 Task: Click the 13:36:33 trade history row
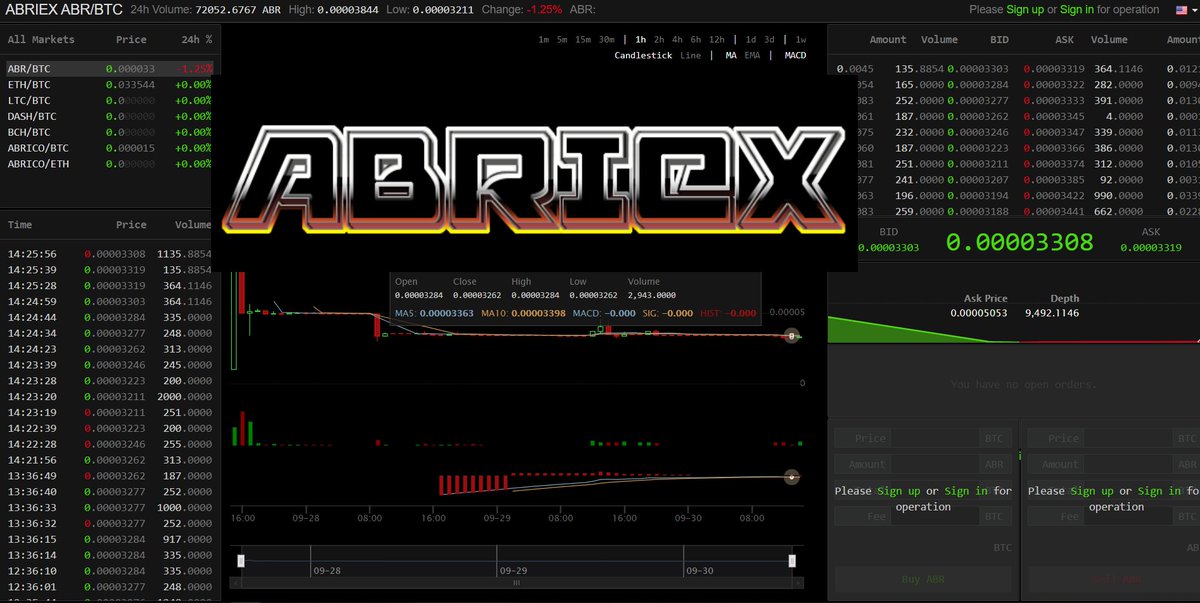[x=110, y=507]
